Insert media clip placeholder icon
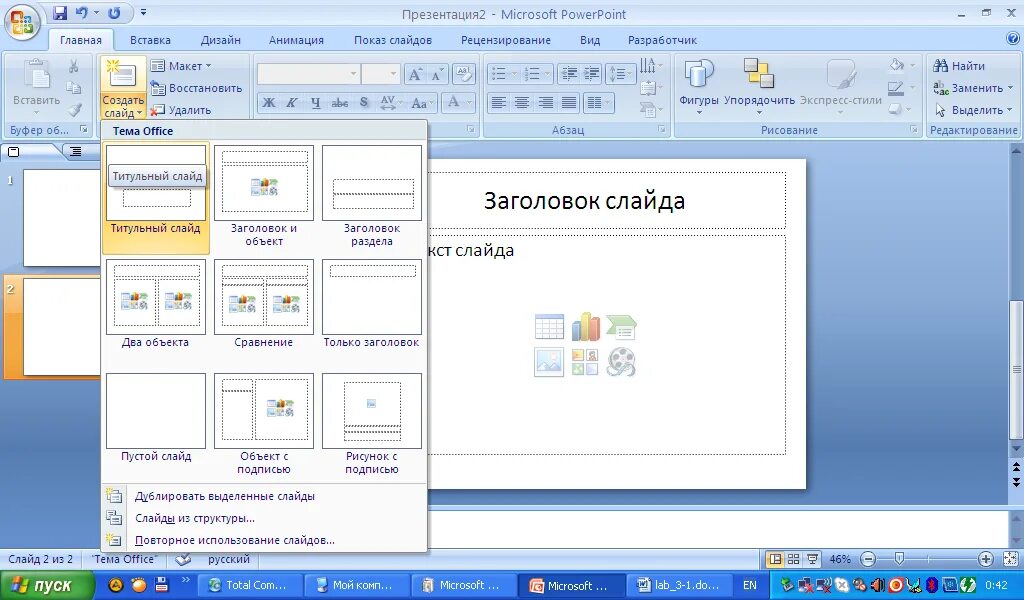Image resolution: width=1024 pixels, height=600 pixels. [621, 362]
